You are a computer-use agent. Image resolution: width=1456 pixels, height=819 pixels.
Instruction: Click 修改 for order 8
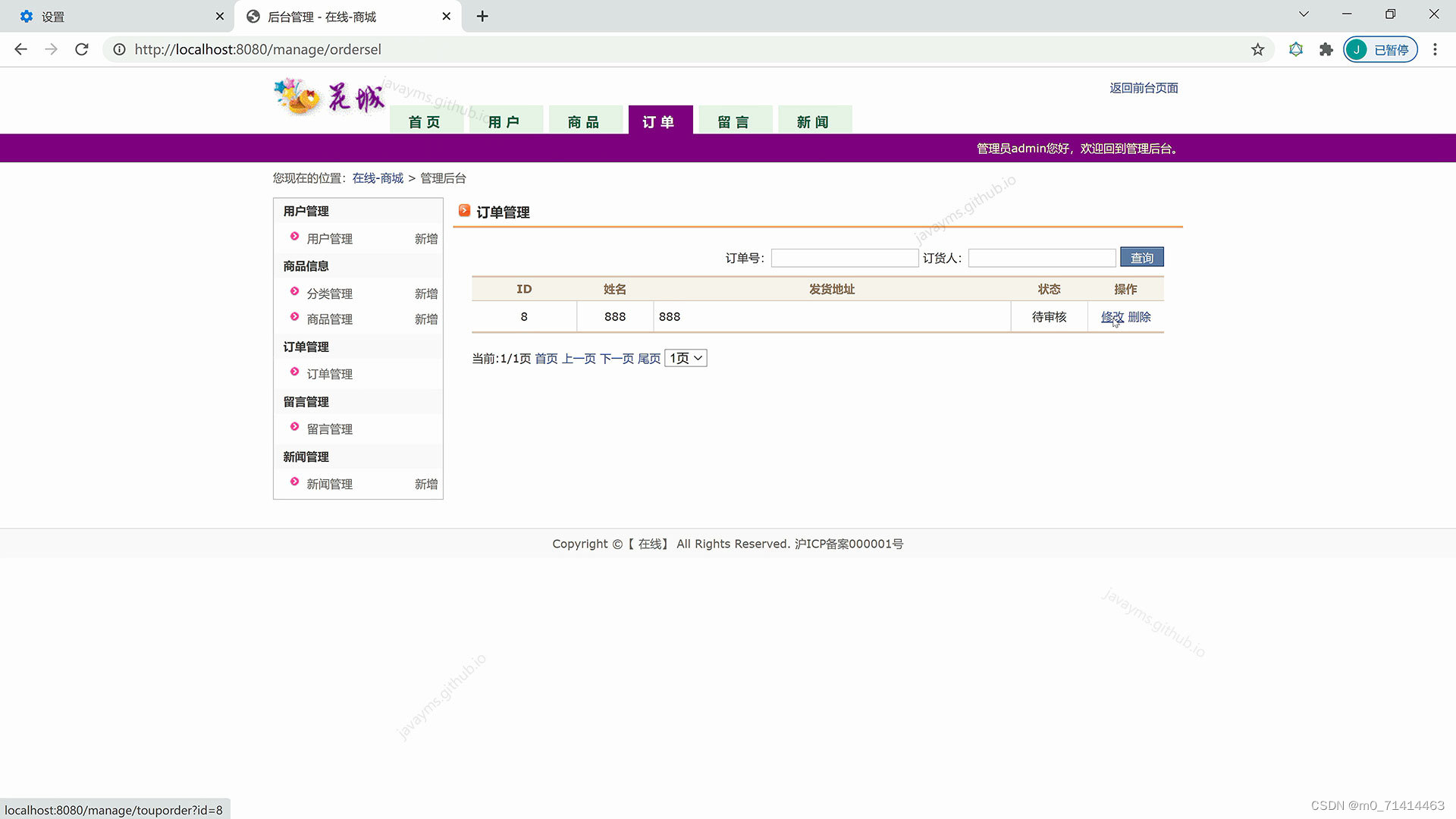click(x=1112, y=317)
